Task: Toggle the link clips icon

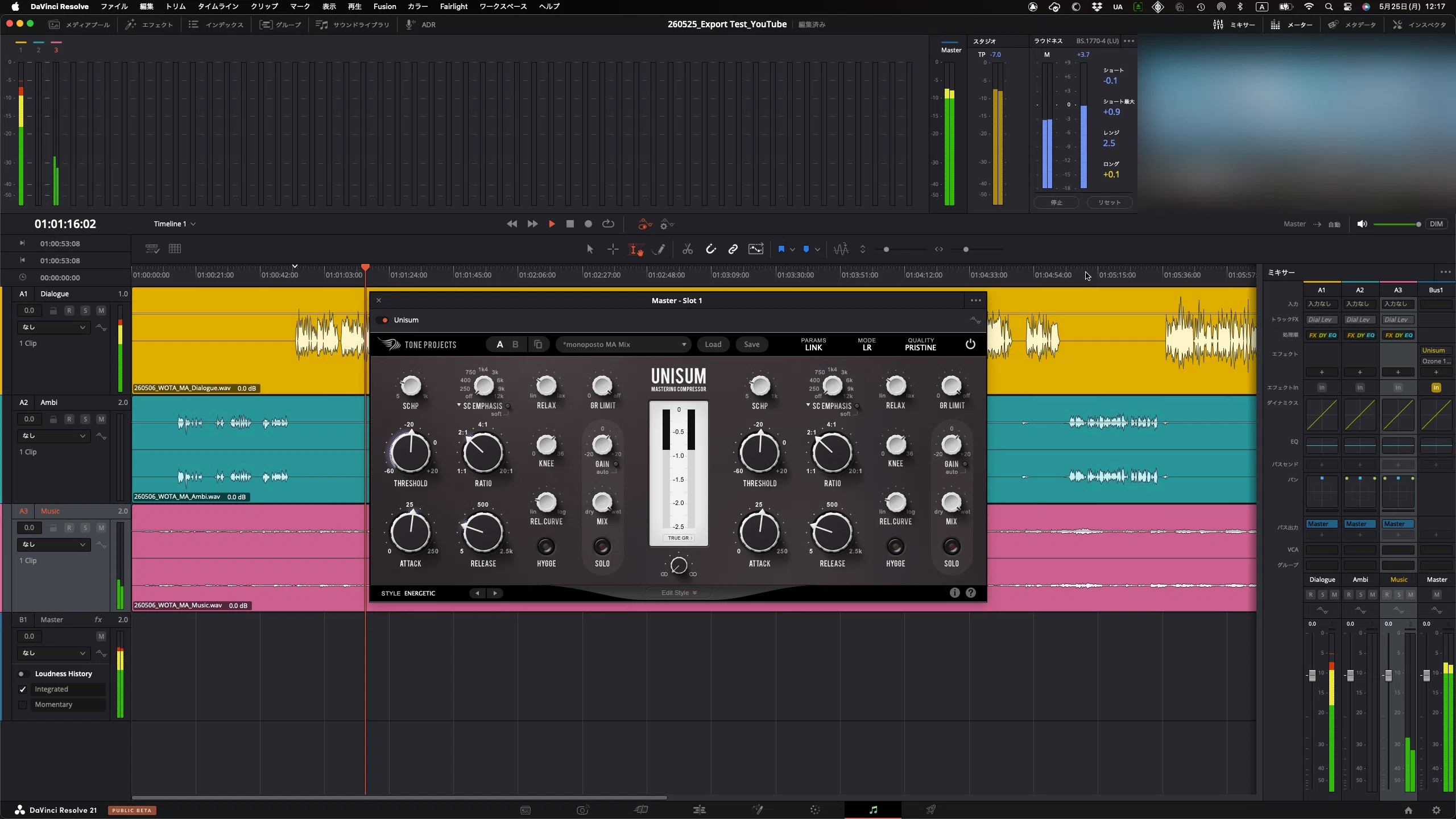Action: click(x=733, y=249)
